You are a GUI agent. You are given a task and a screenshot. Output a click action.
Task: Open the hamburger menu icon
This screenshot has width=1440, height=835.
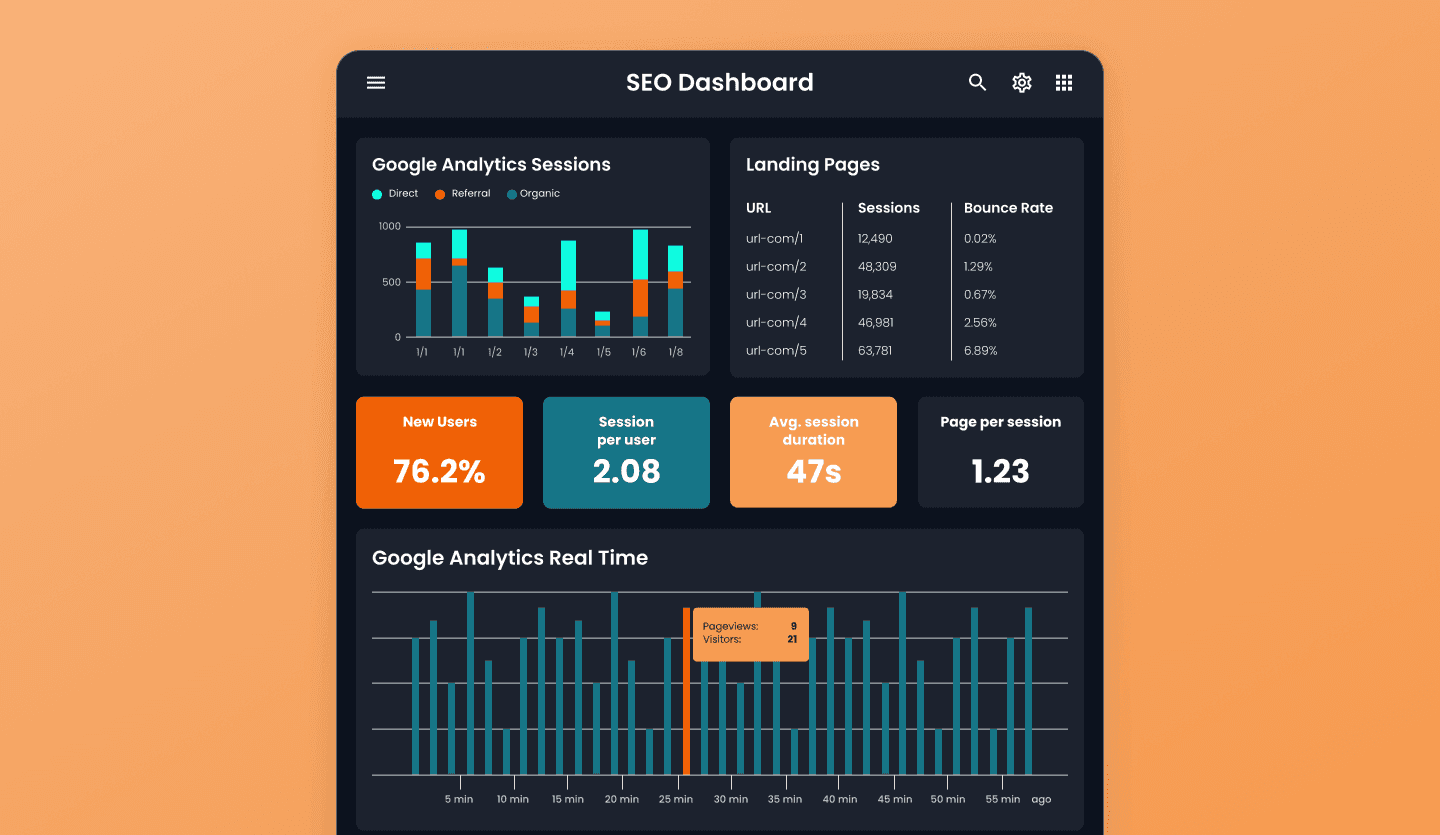pos(376,83)
